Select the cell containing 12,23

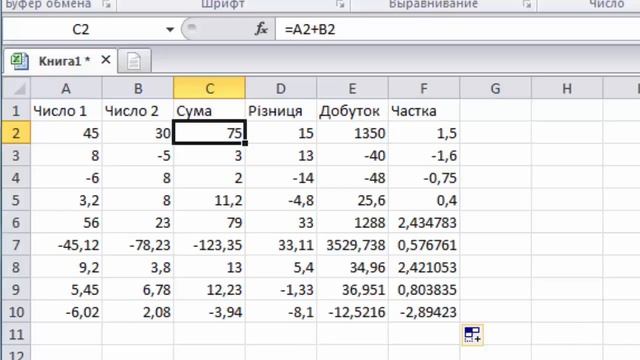(209, 289)
